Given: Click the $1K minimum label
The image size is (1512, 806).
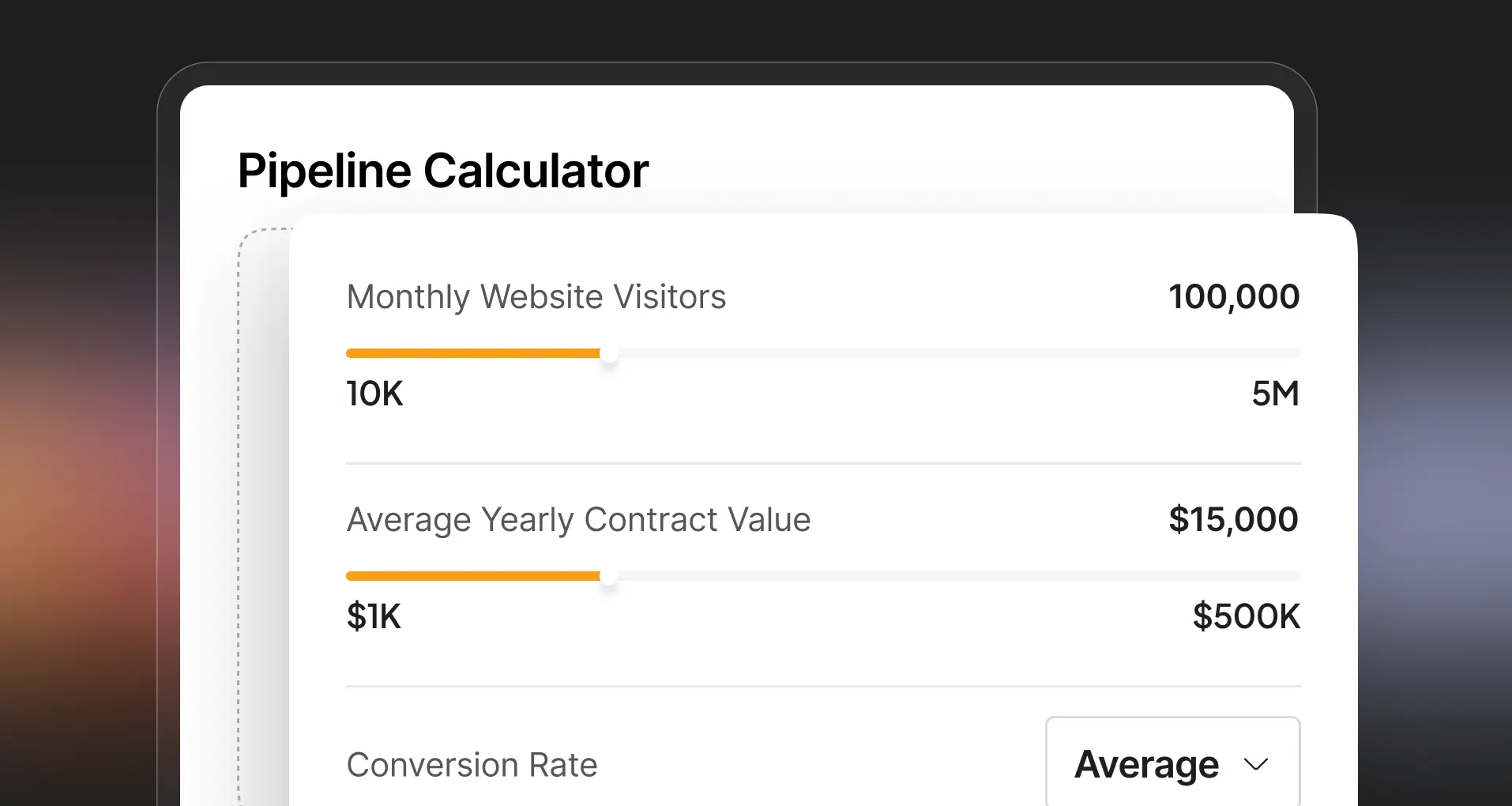Looking at the screenshot, I should [x=374, y=616].
